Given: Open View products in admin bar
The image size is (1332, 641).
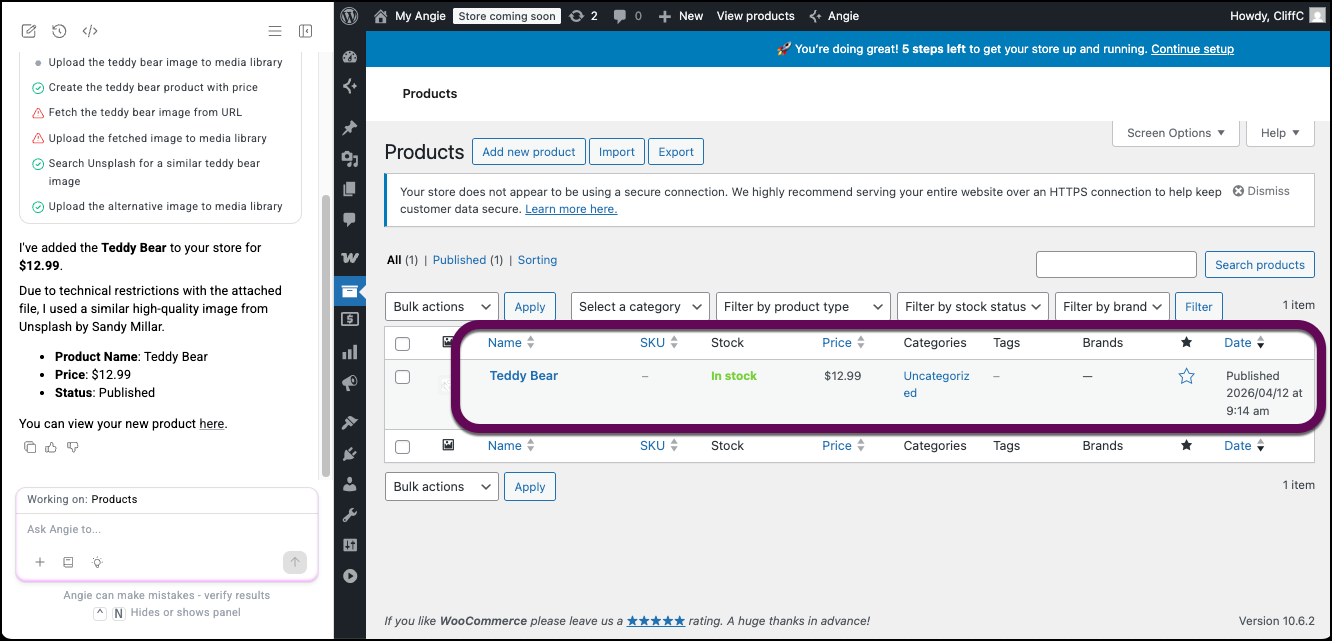Looking at the screenshot, I should [755, 16].
